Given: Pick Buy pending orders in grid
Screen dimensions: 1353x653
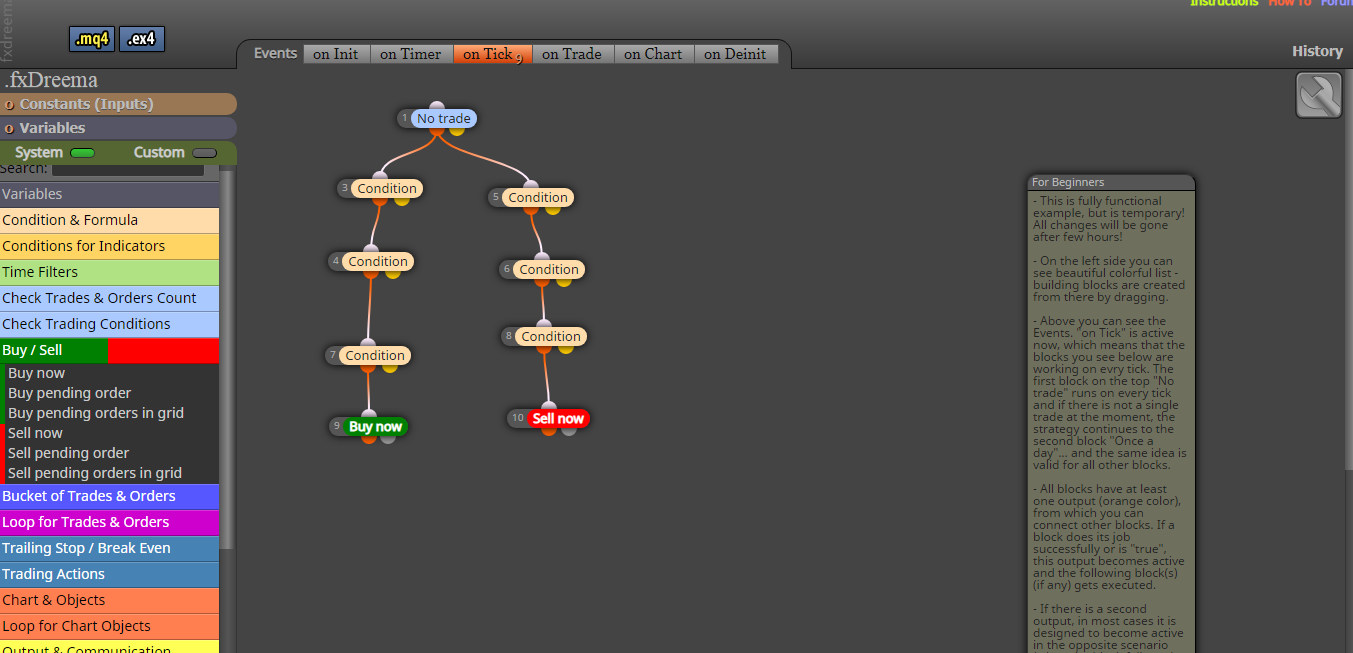Looking at the screenshot, I should click(95, 413).
